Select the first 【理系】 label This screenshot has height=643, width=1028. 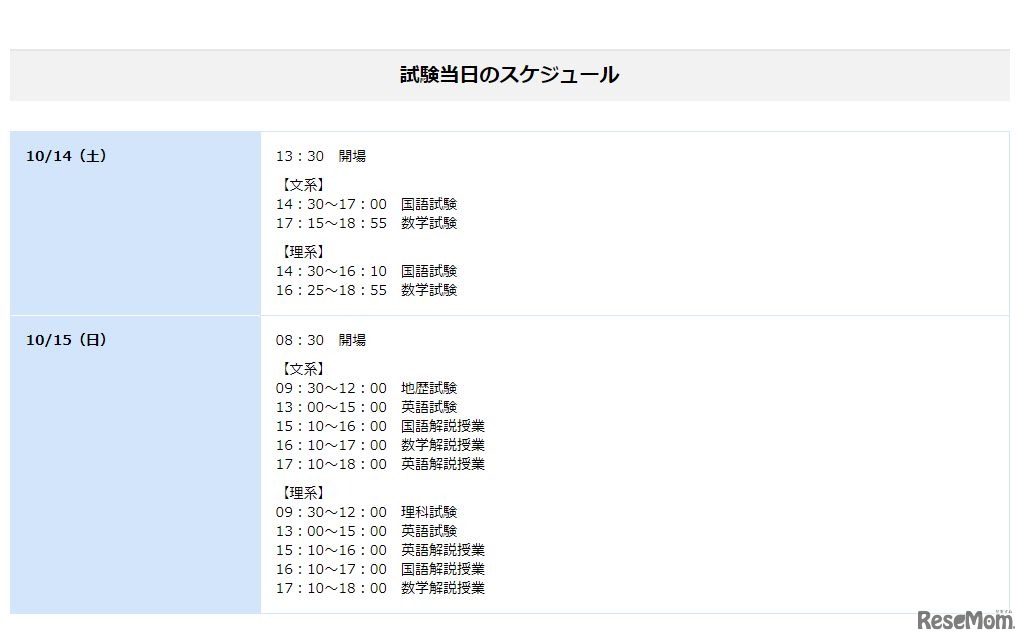click(301, 251)
